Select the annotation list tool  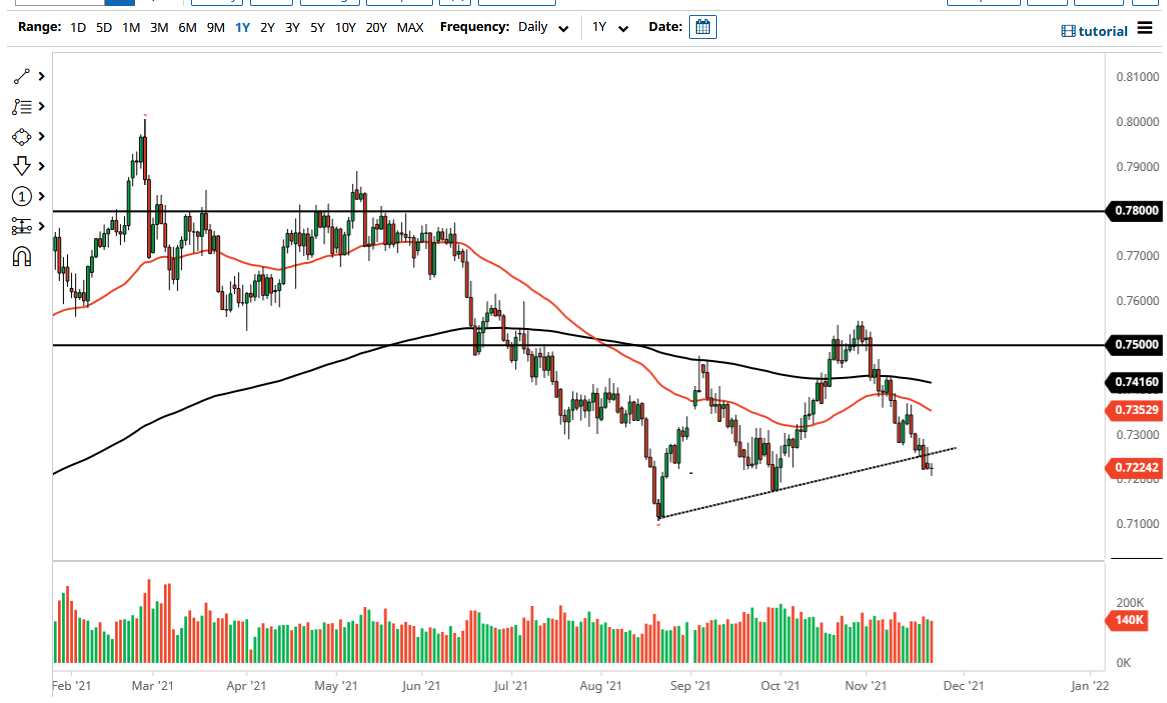click(x=21, y=106)
